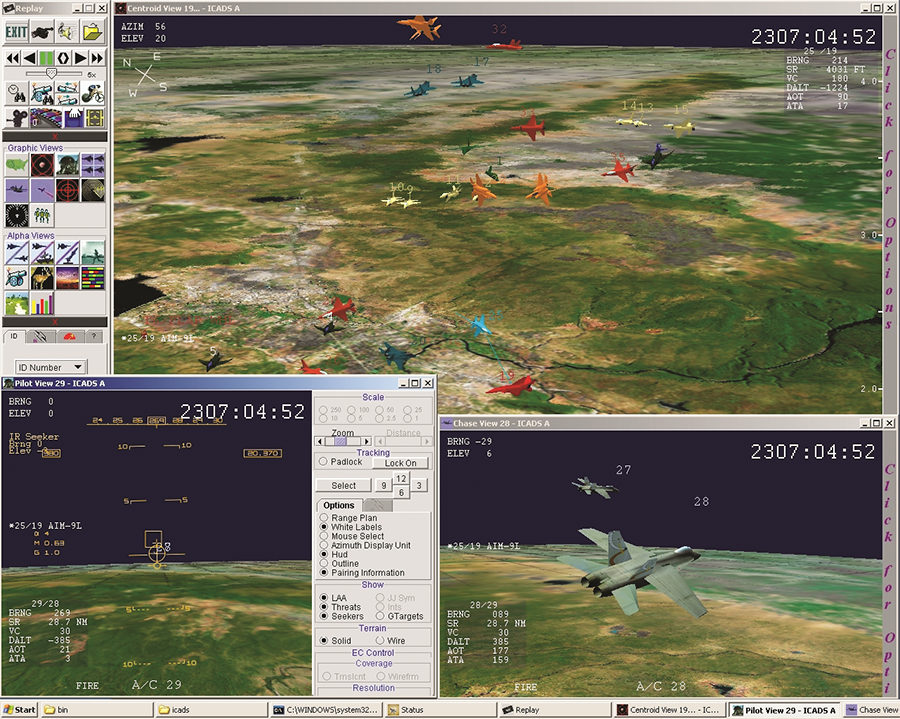Click the EXIT icon in Replay panel

[x=16, y=32]
